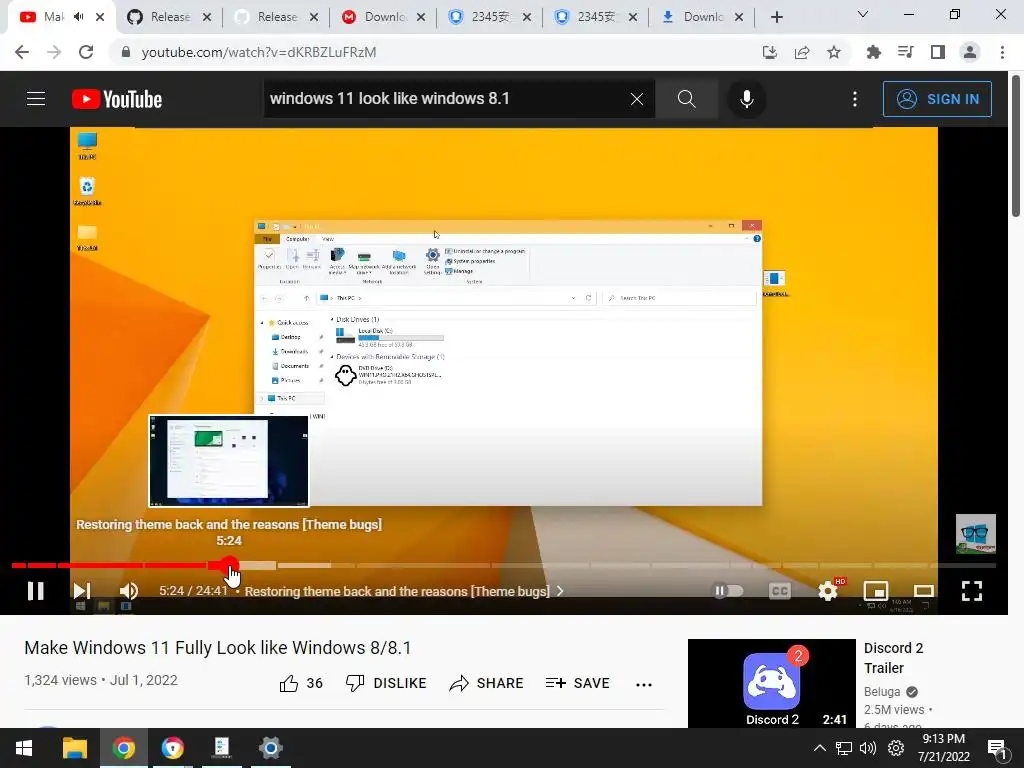Run search with magnifier button
Screen dimensions: 1024x768
pos(686,99)
